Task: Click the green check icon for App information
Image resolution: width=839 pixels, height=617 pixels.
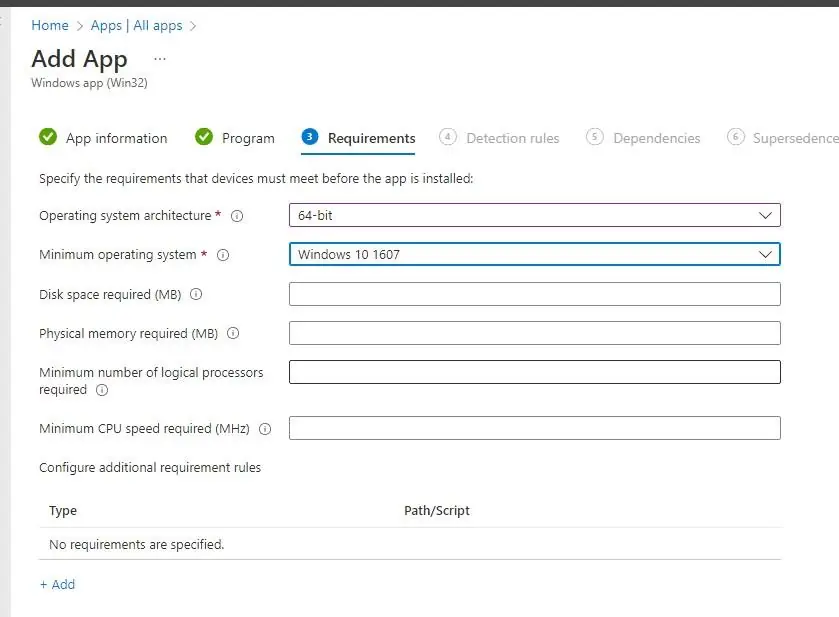Action: [x=48, y=137]
